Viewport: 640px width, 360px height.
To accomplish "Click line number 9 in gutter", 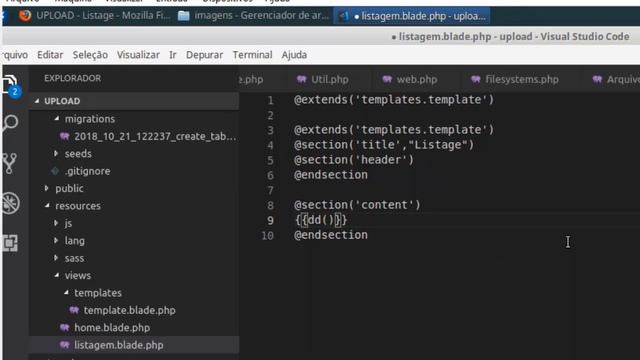I will click(270, 220).
